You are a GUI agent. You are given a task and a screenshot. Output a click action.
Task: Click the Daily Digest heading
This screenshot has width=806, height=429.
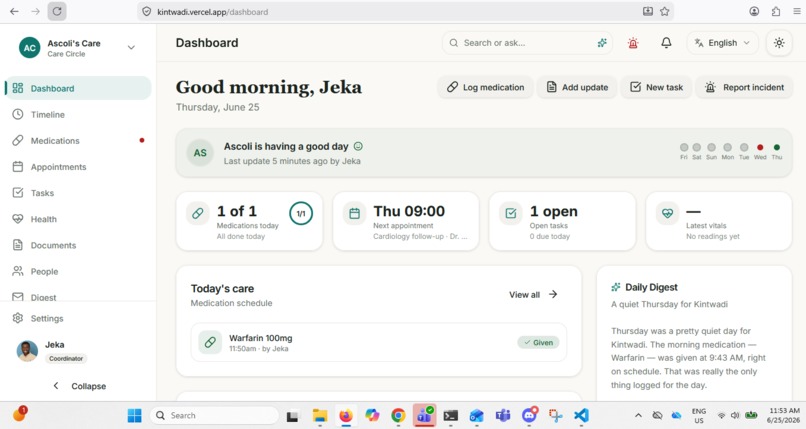pos(651,287)
